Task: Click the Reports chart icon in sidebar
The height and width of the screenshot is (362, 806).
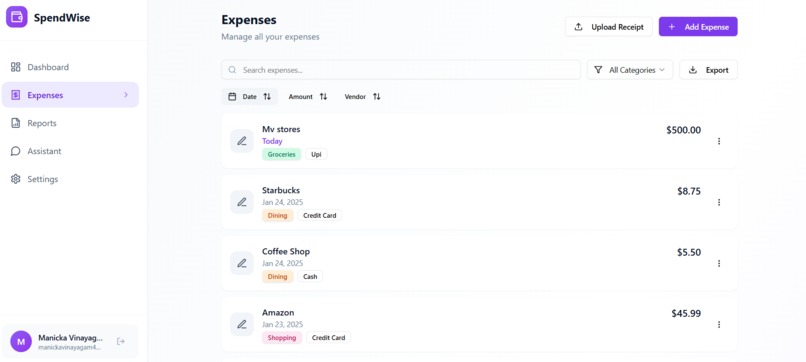Action: (x=15, y=123)
